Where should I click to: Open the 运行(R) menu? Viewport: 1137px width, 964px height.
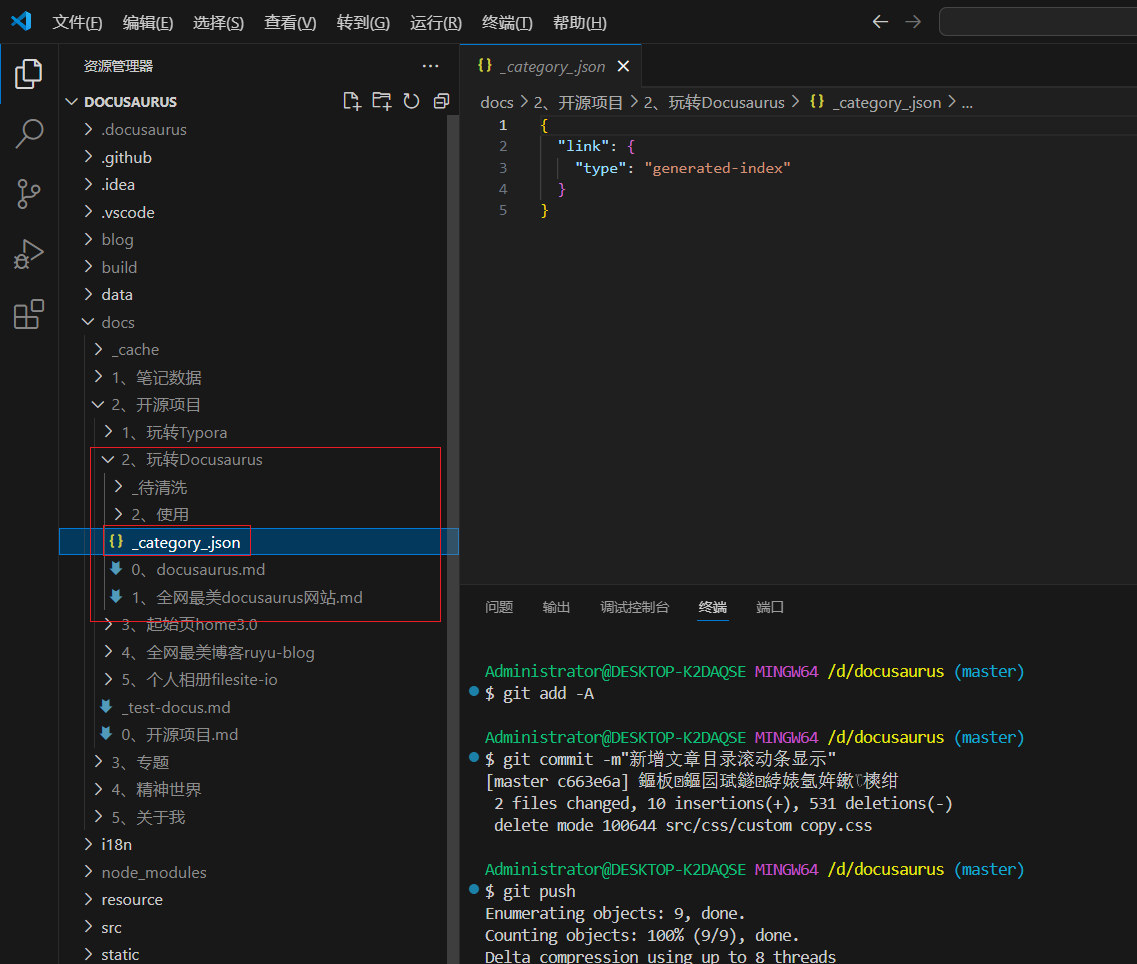pyautogui.click(x=436, y=22)
